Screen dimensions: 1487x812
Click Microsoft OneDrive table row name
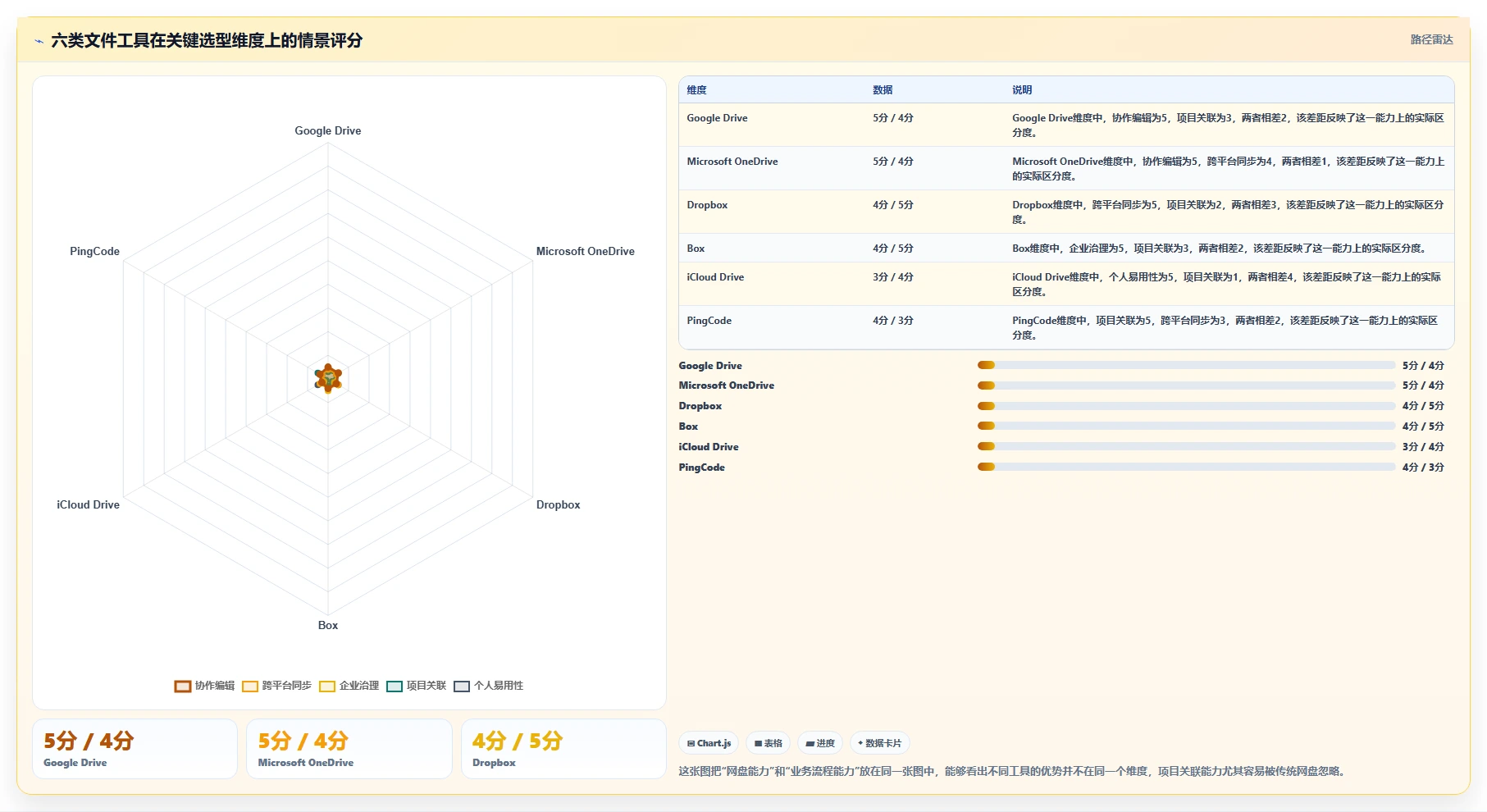pos(732,162)
